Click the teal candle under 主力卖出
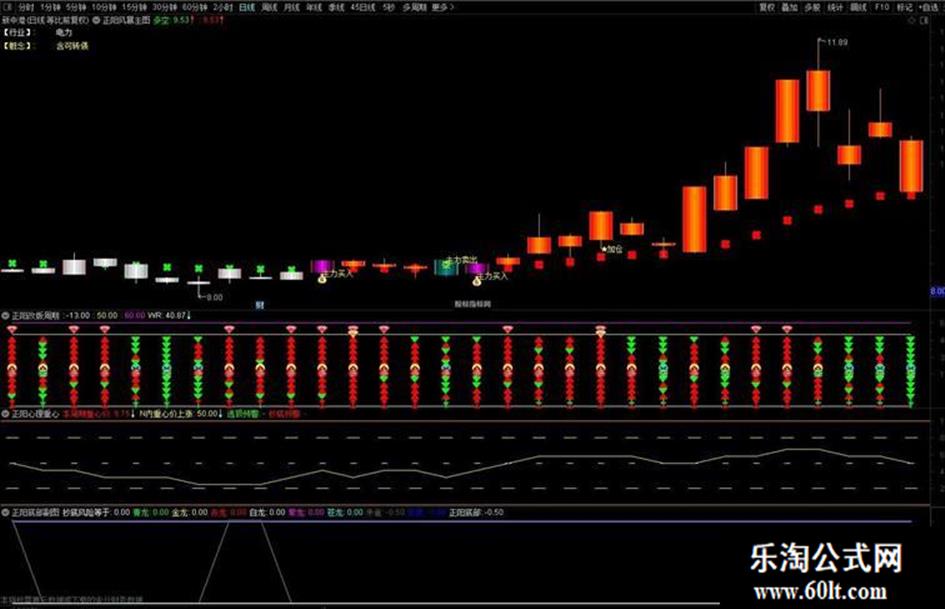This screenshot has height=609, width=945. [446, 268]
